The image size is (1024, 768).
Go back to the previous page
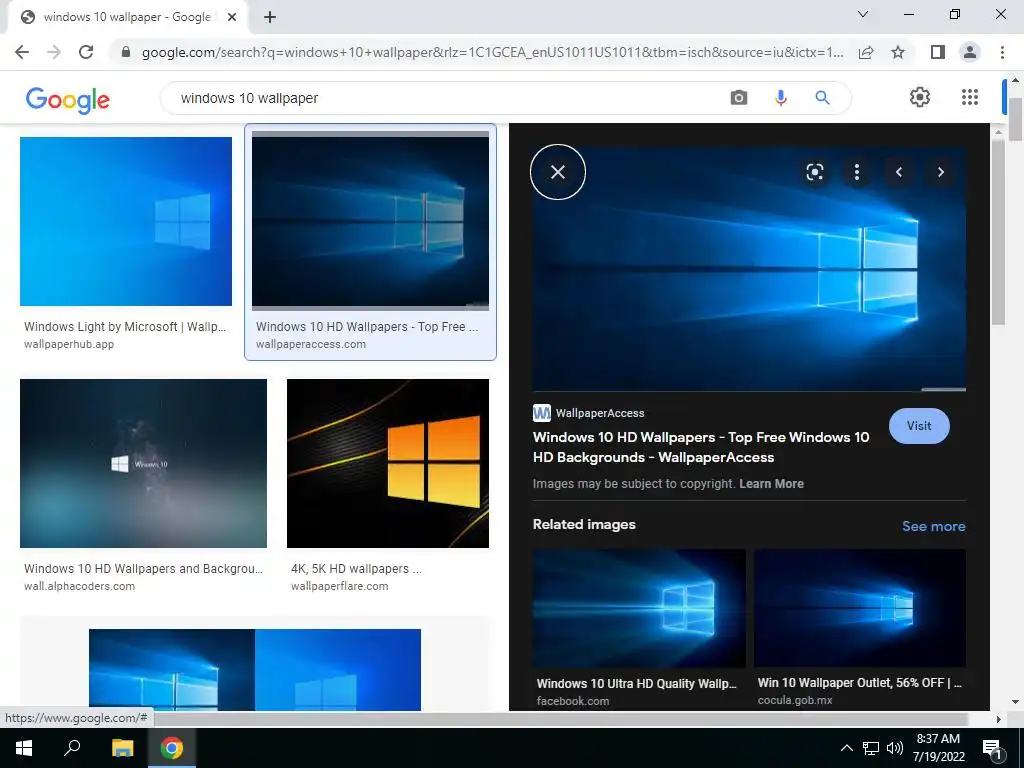click(x=22, y=52)
